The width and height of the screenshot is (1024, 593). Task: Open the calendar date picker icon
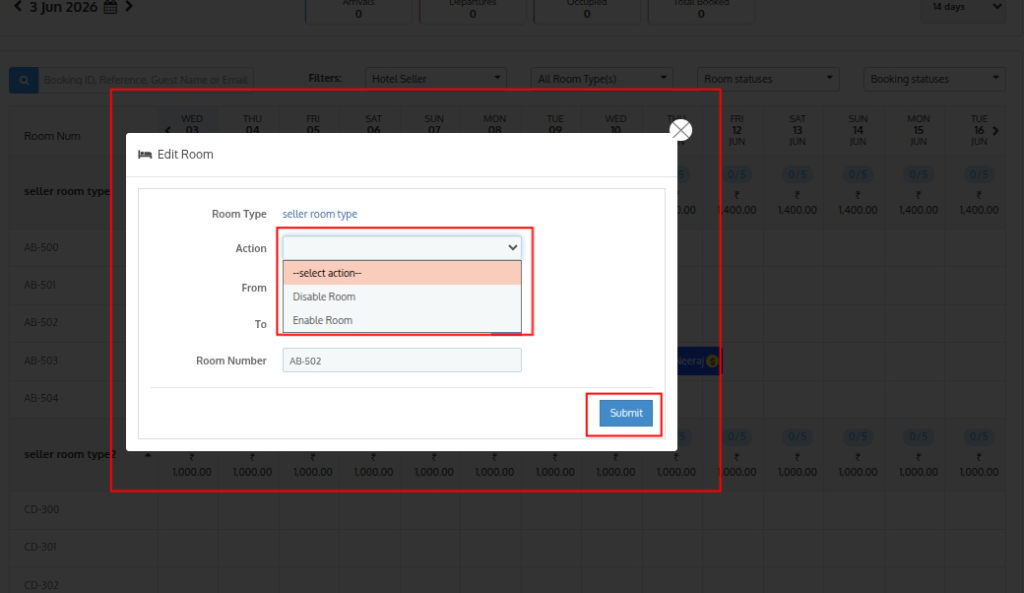pyautogui.click(x=110, y=7)
